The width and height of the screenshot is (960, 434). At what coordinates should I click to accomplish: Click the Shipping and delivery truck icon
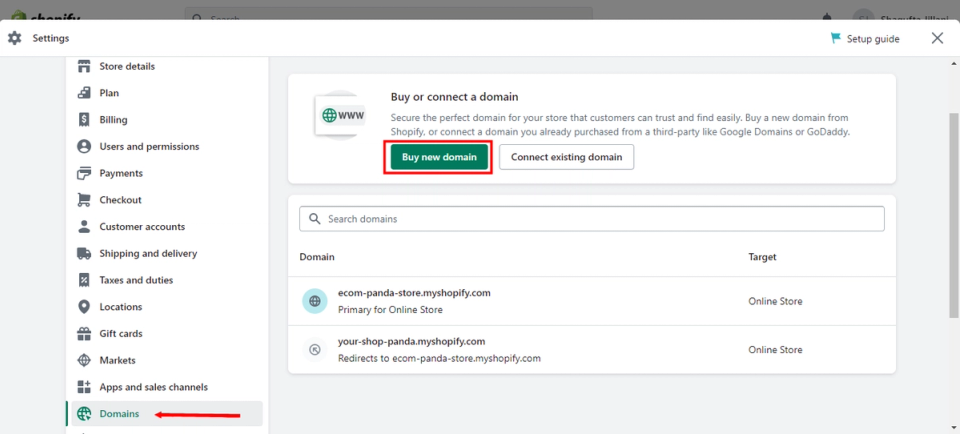tap(84, 253)
